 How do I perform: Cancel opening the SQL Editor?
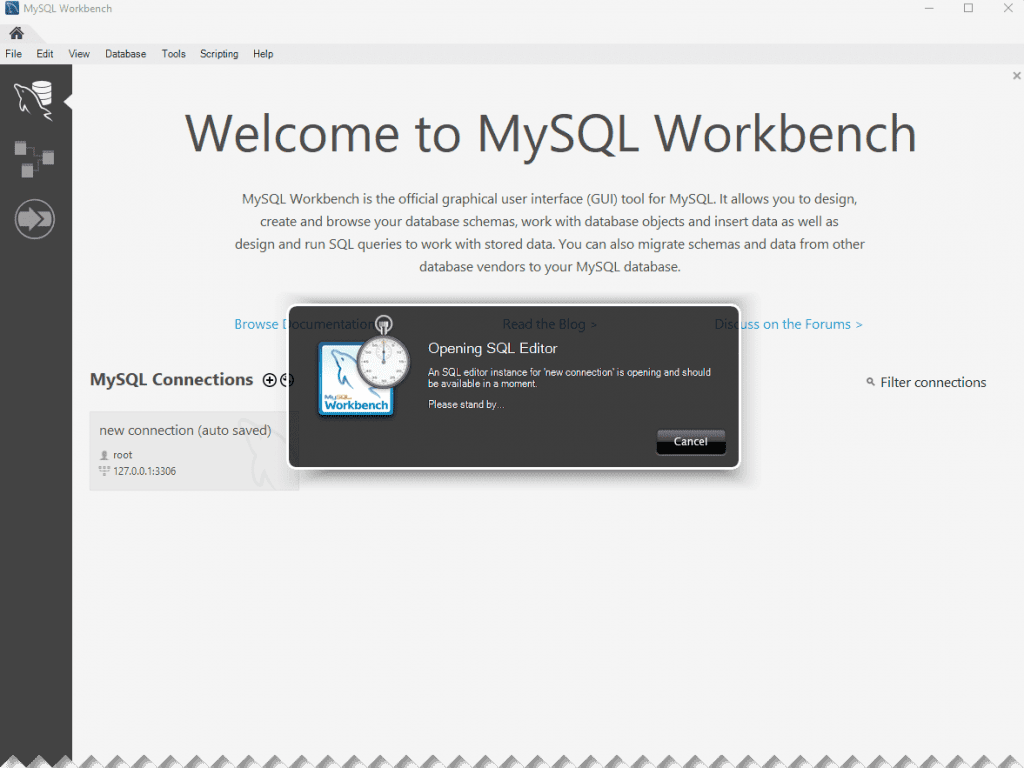click(691, 441)
